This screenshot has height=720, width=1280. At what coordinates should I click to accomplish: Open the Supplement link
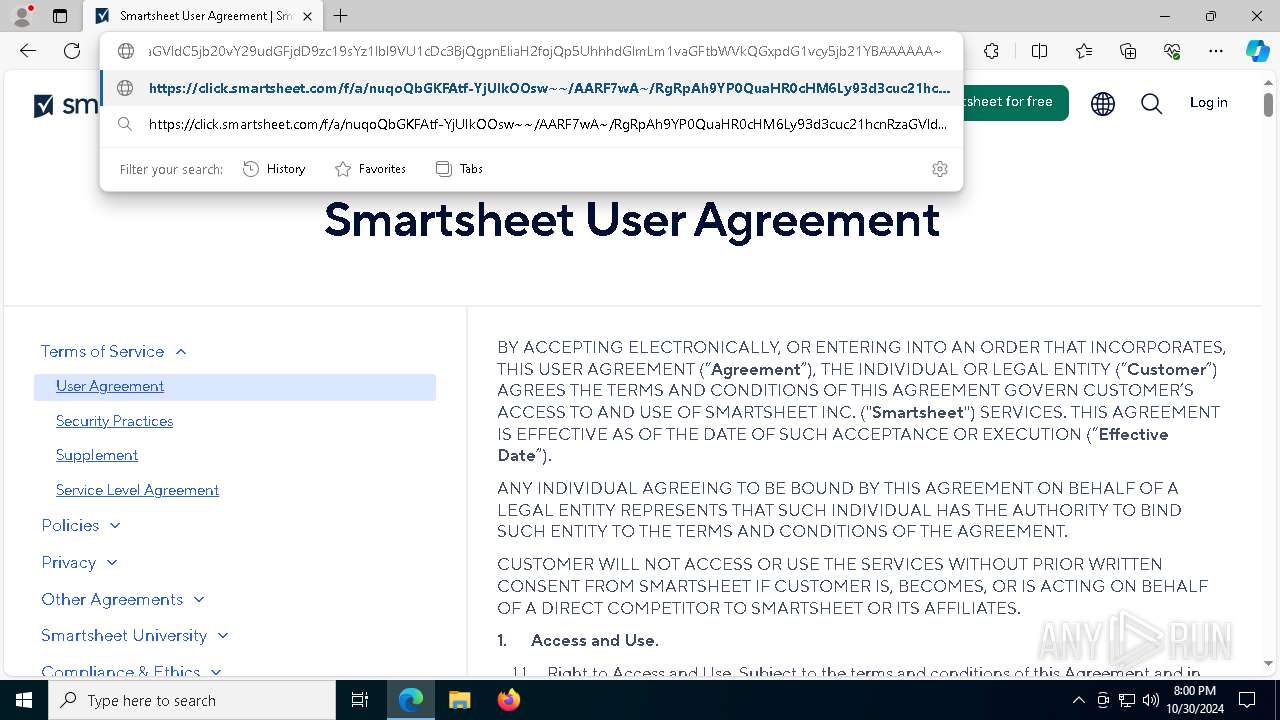pos(97,455)
